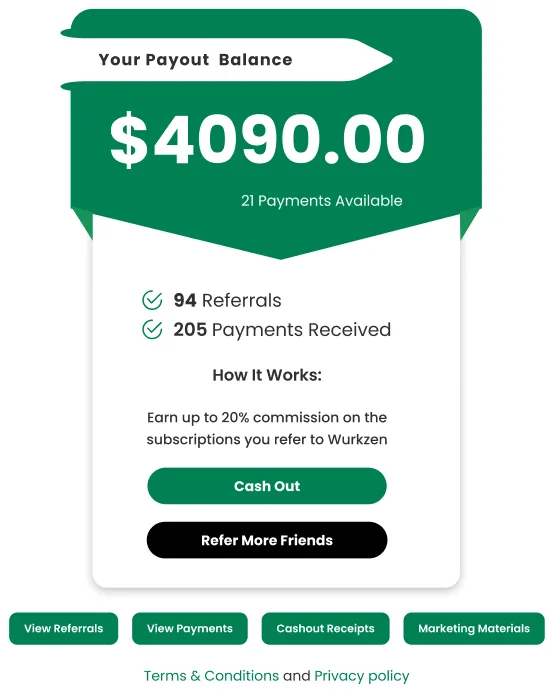Image resolution: width=553 pixels, height=695 pixels.
Task: Select the 205 Payments Received stat
Action: (282, 330)
